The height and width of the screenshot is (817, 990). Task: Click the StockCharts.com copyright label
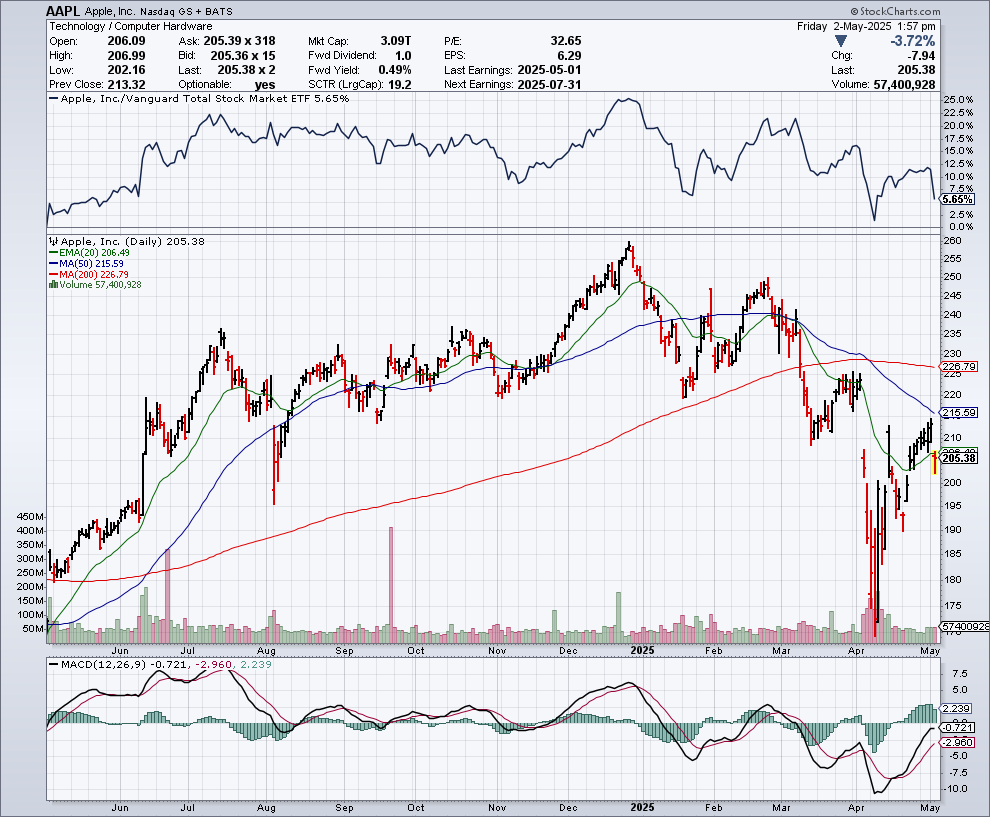click(x=895, y=11)
